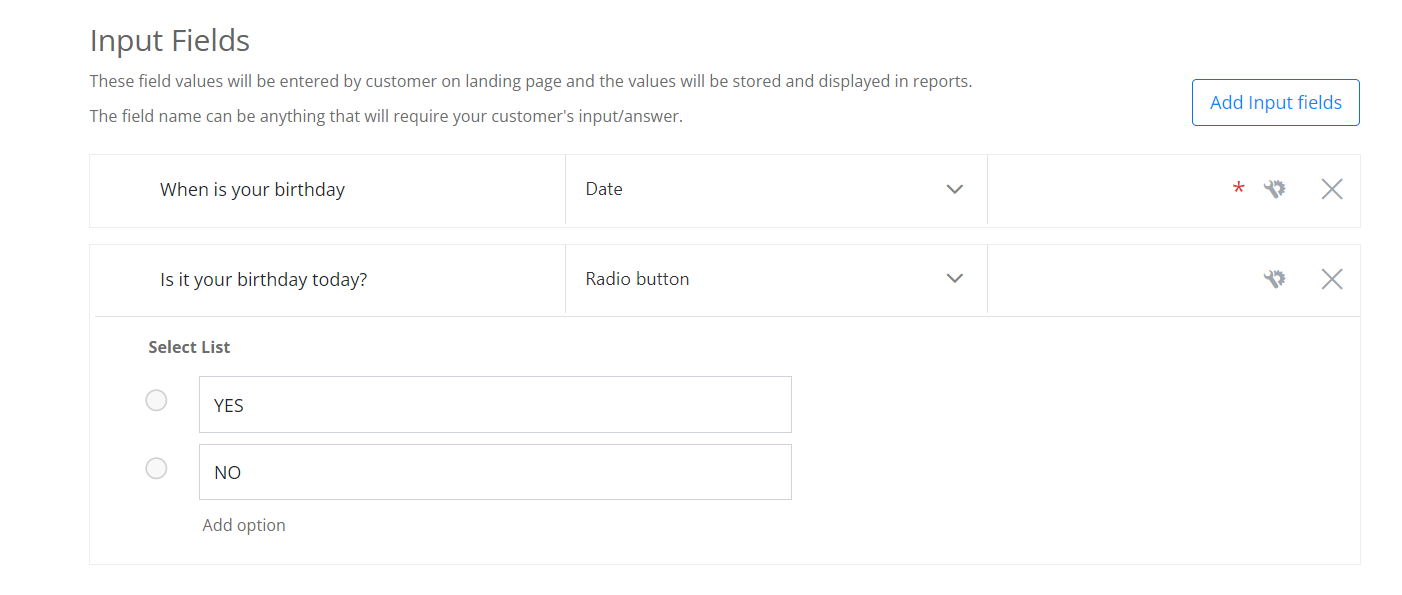Focus the YES option text box
Image resolution: width=1402 pixels, height=595 pixels.
pos(495,404)
